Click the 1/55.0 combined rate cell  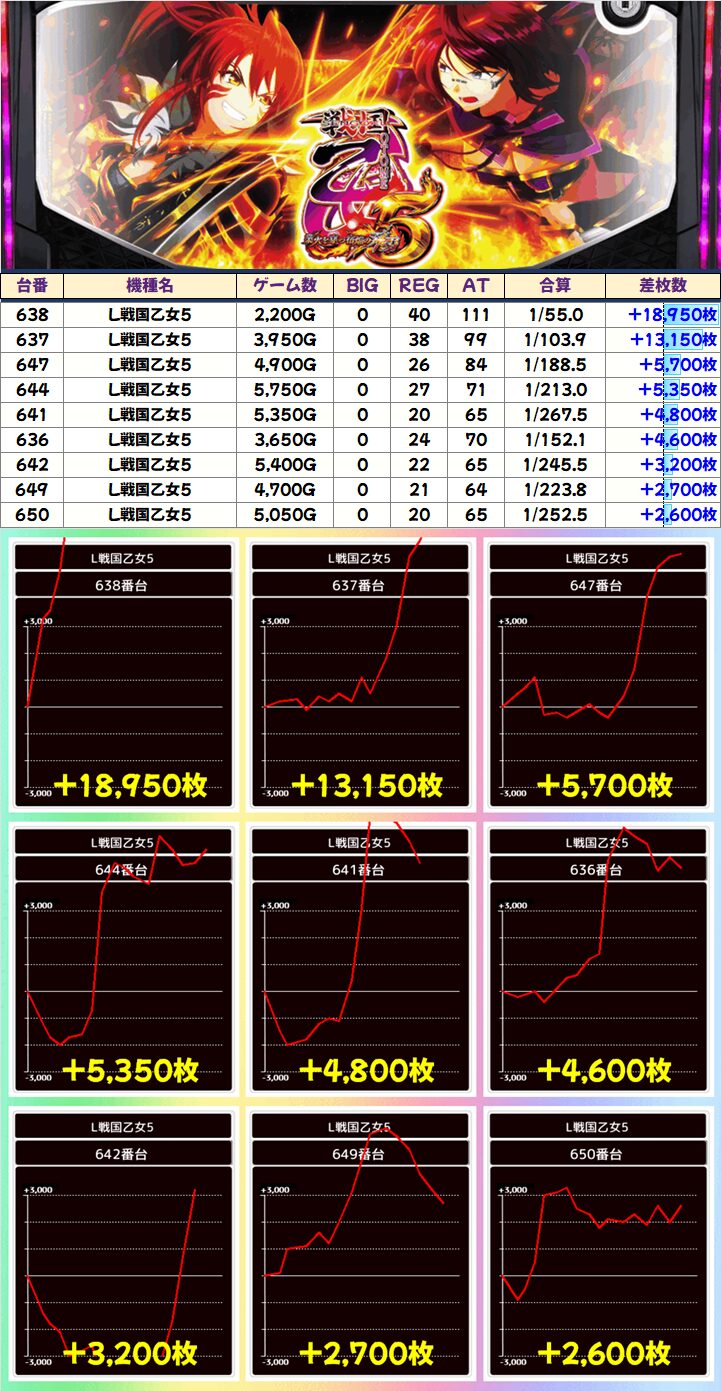click(555, 314)
